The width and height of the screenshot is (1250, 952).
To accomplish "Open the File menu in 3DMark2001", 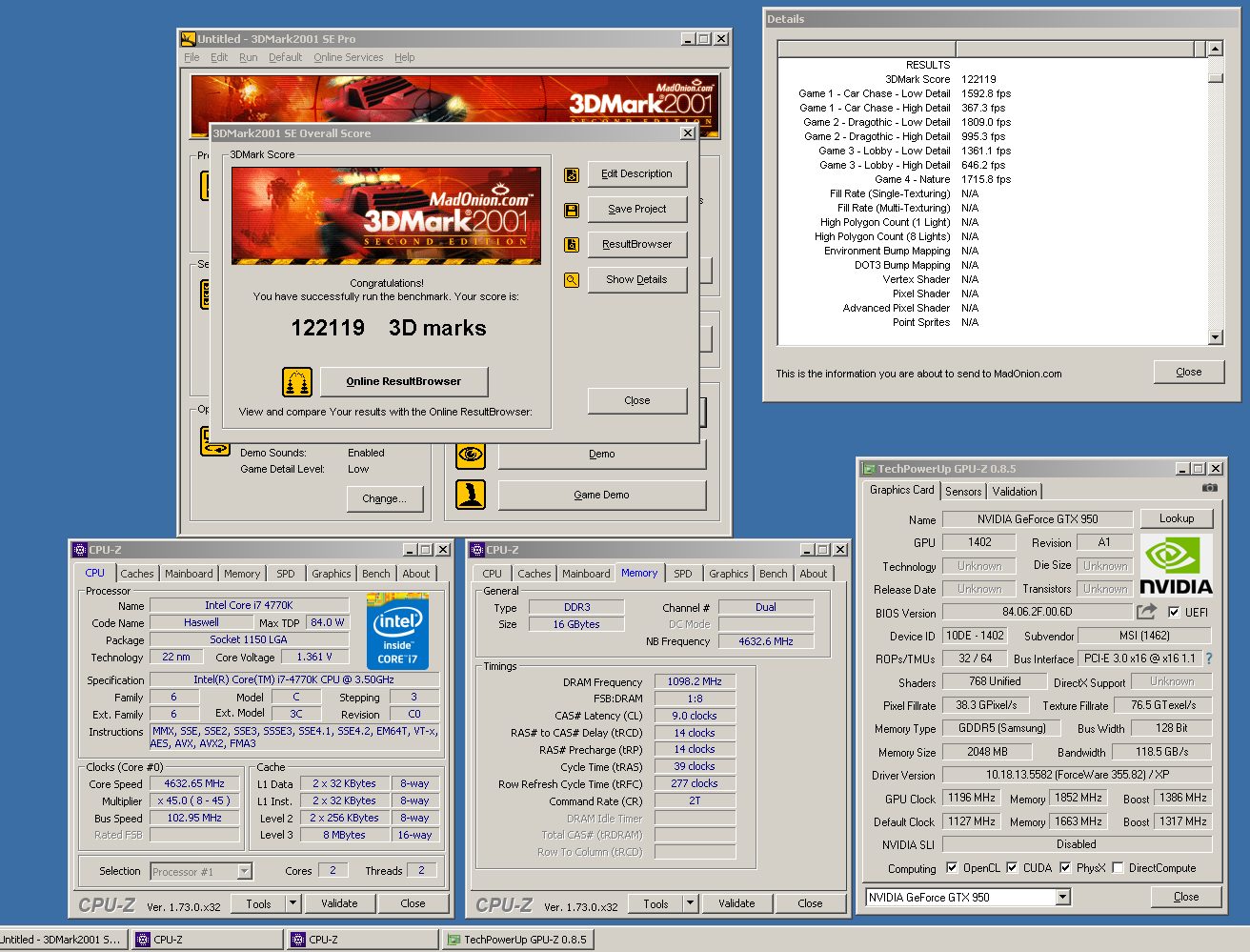I will click(192, 57).
